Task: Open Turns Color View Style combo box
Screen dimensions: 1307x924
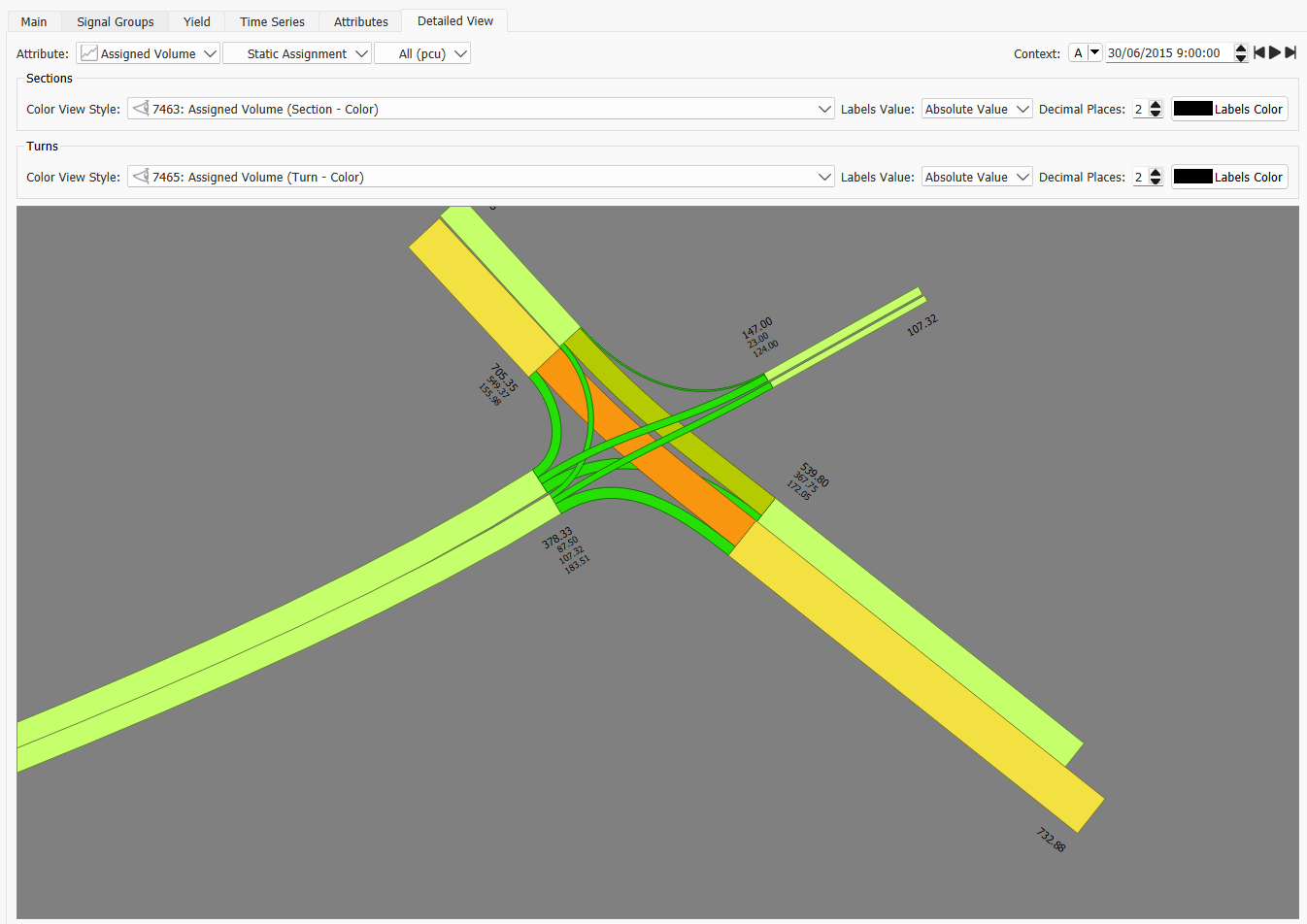Action: (481, 177)
